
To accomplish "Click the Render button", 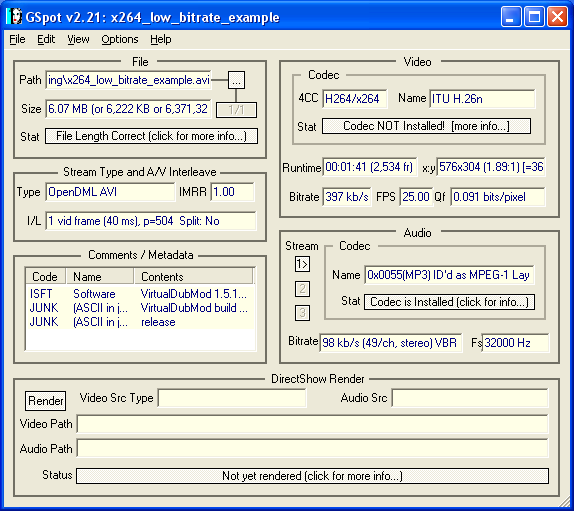I will coord(46,401).
